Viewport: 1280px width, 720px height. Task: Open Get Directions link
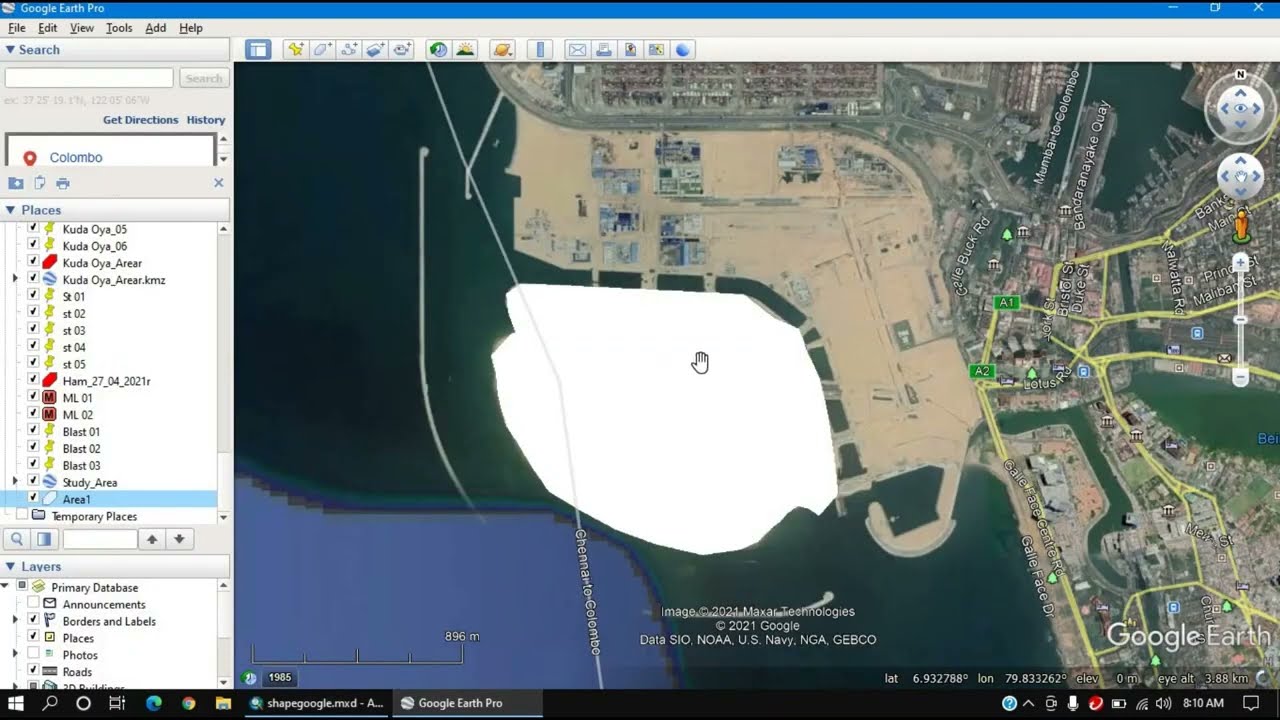[x=141, y=120]
